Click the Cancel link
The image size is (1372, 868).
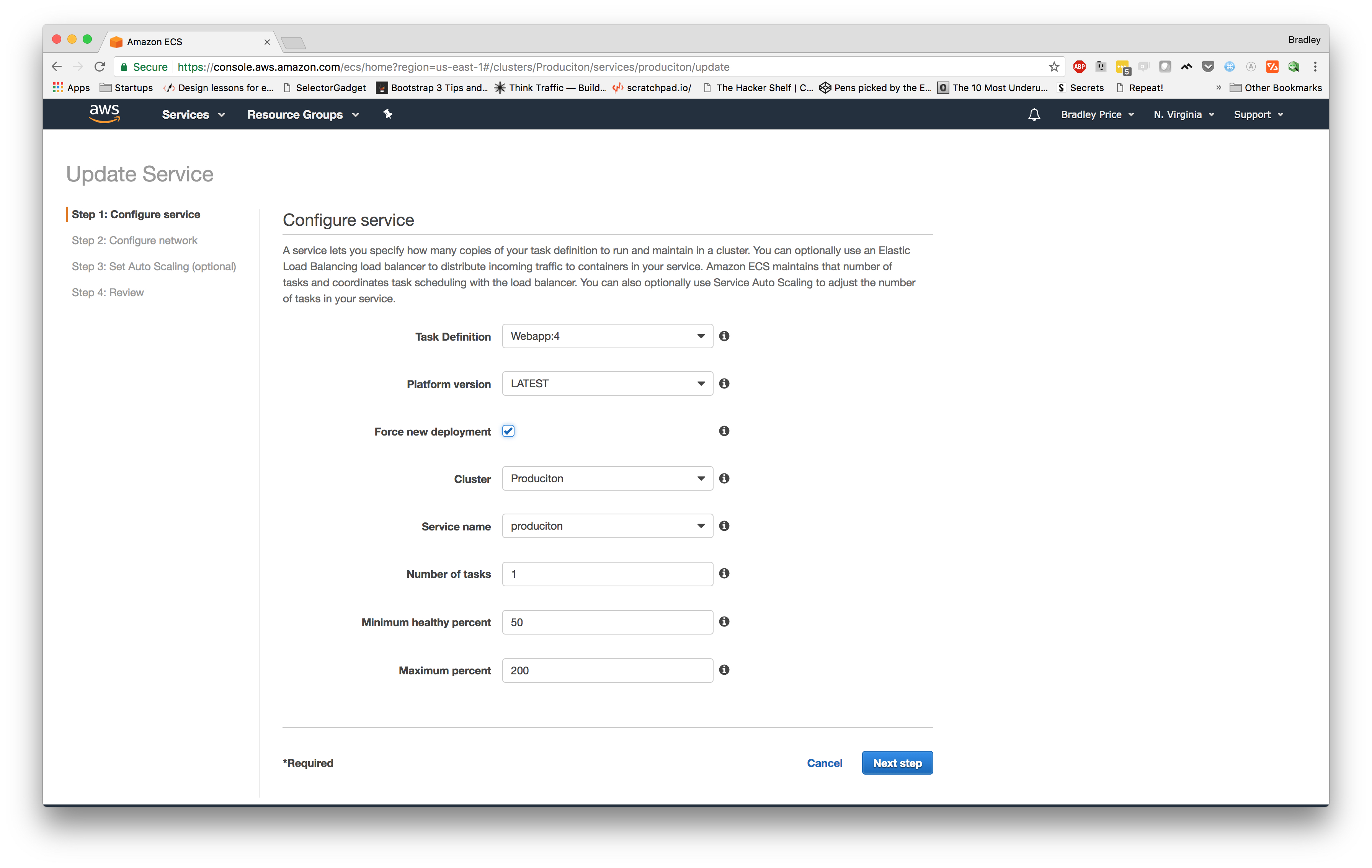coord(824,763)
